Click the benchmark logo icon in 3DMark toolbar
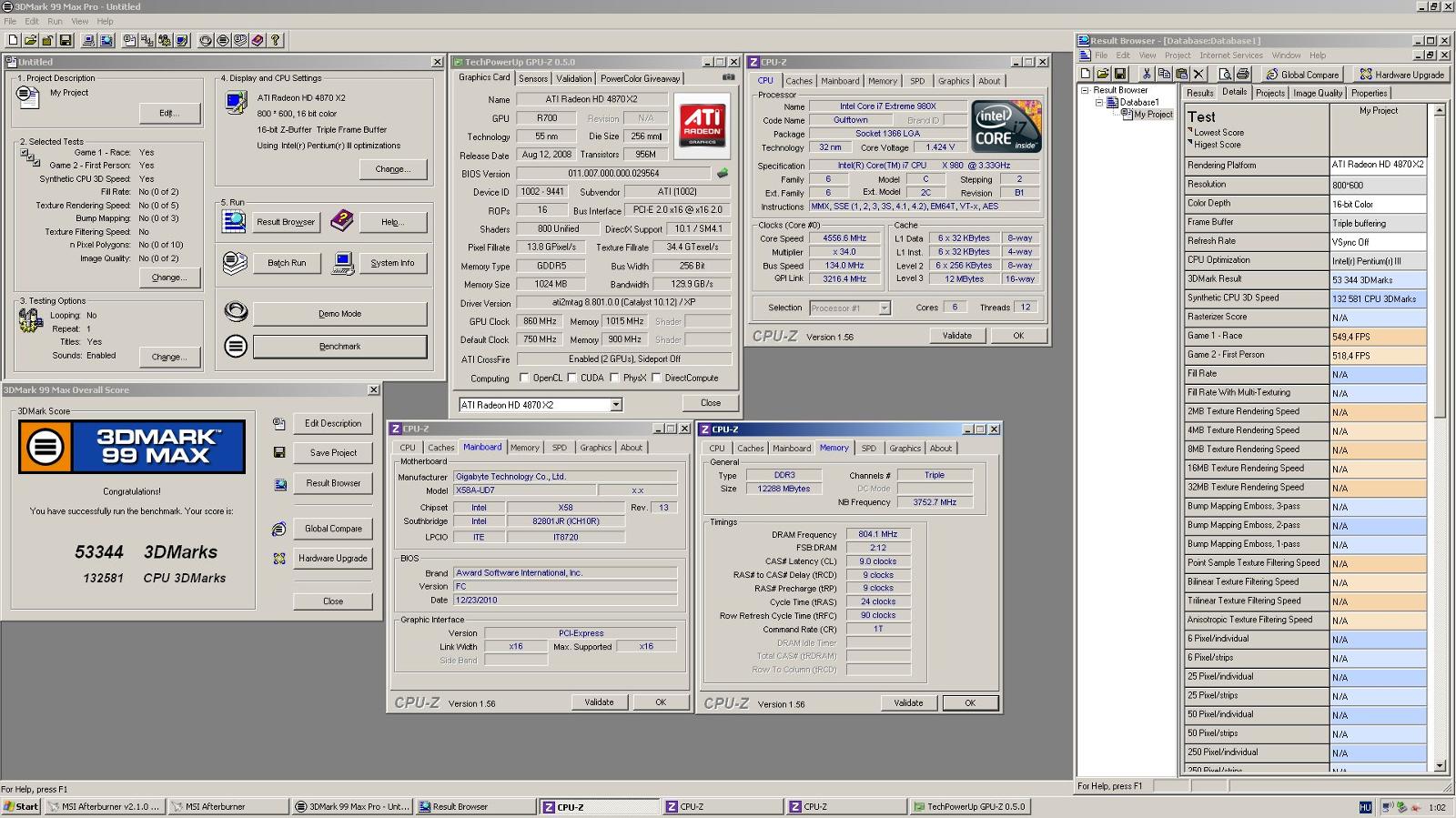 click(223, 40)
